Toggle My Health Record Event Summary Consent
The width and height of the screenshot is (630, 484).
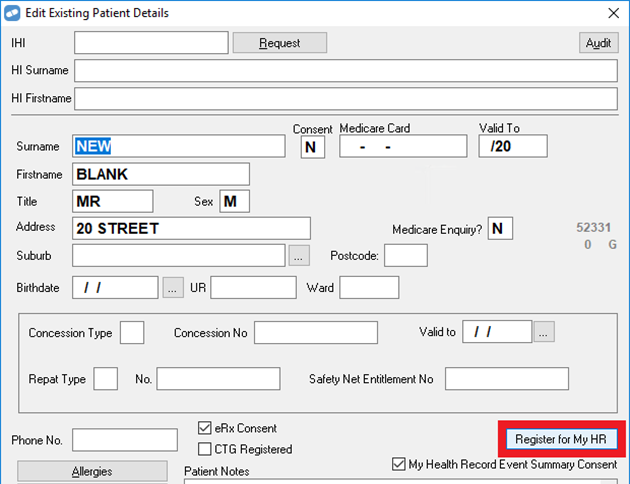pyautogui.click(x=398, y=464)
